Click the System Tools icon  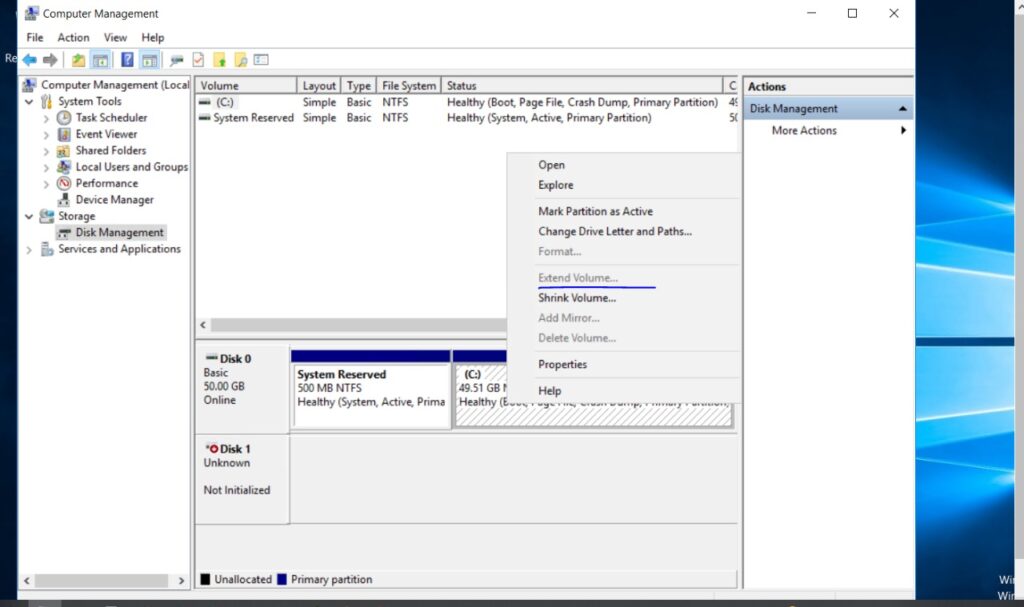point(46,101)
